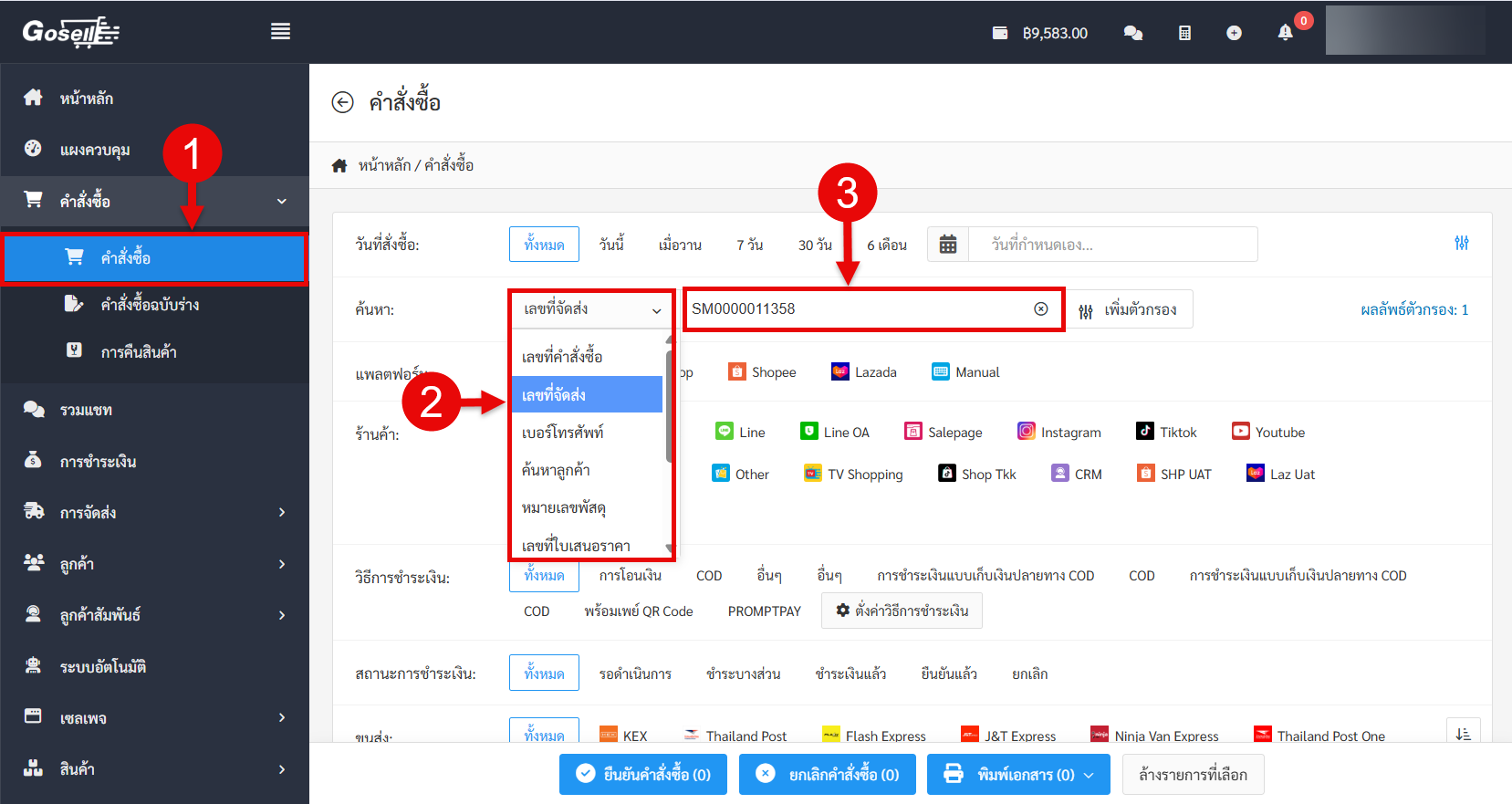Select the 7 วัน date range filter
Viewport: 1512px width, 804px height.
[749, 245]
